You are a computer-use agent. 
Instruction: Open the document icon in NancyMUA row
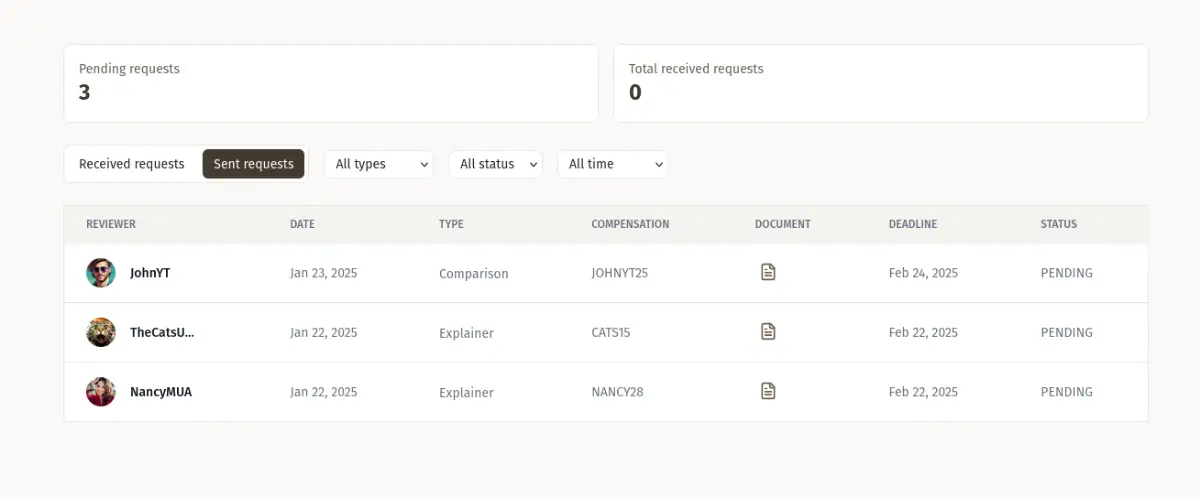point(768,391)
